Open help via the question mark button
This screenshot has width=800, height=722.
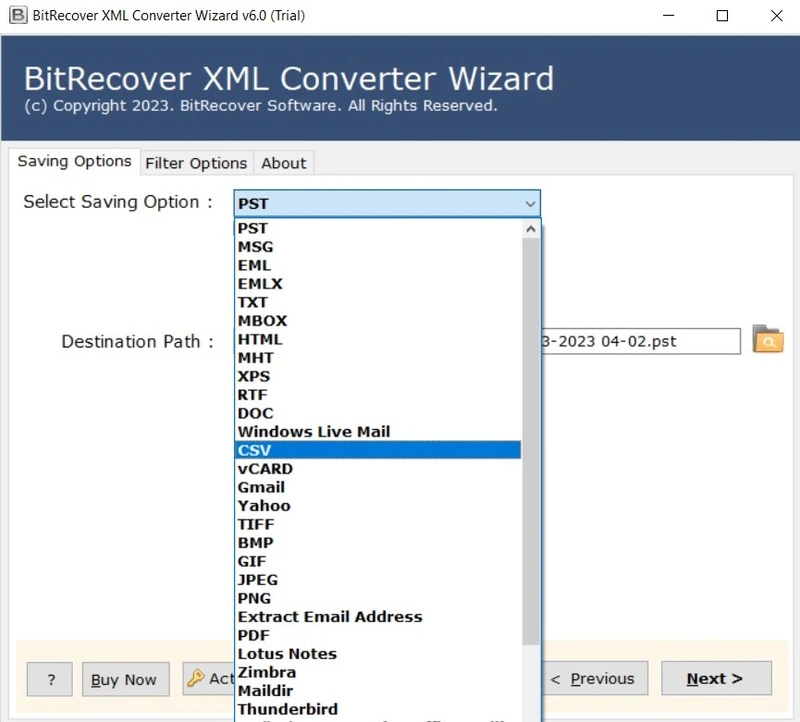pyautogui.click(x=49, y=679)
